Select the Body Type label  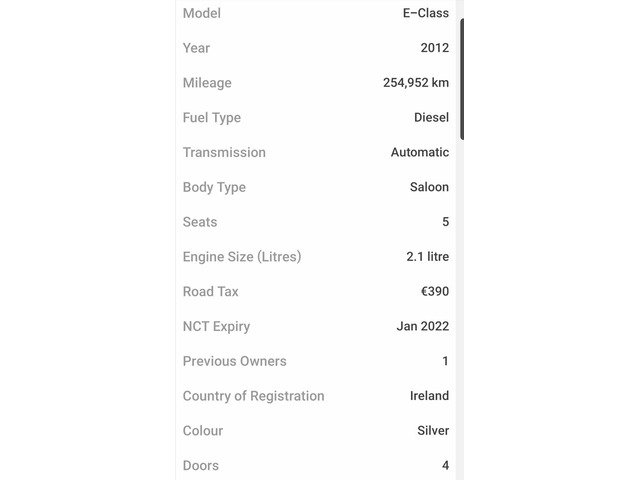click(x=214, y=187)
